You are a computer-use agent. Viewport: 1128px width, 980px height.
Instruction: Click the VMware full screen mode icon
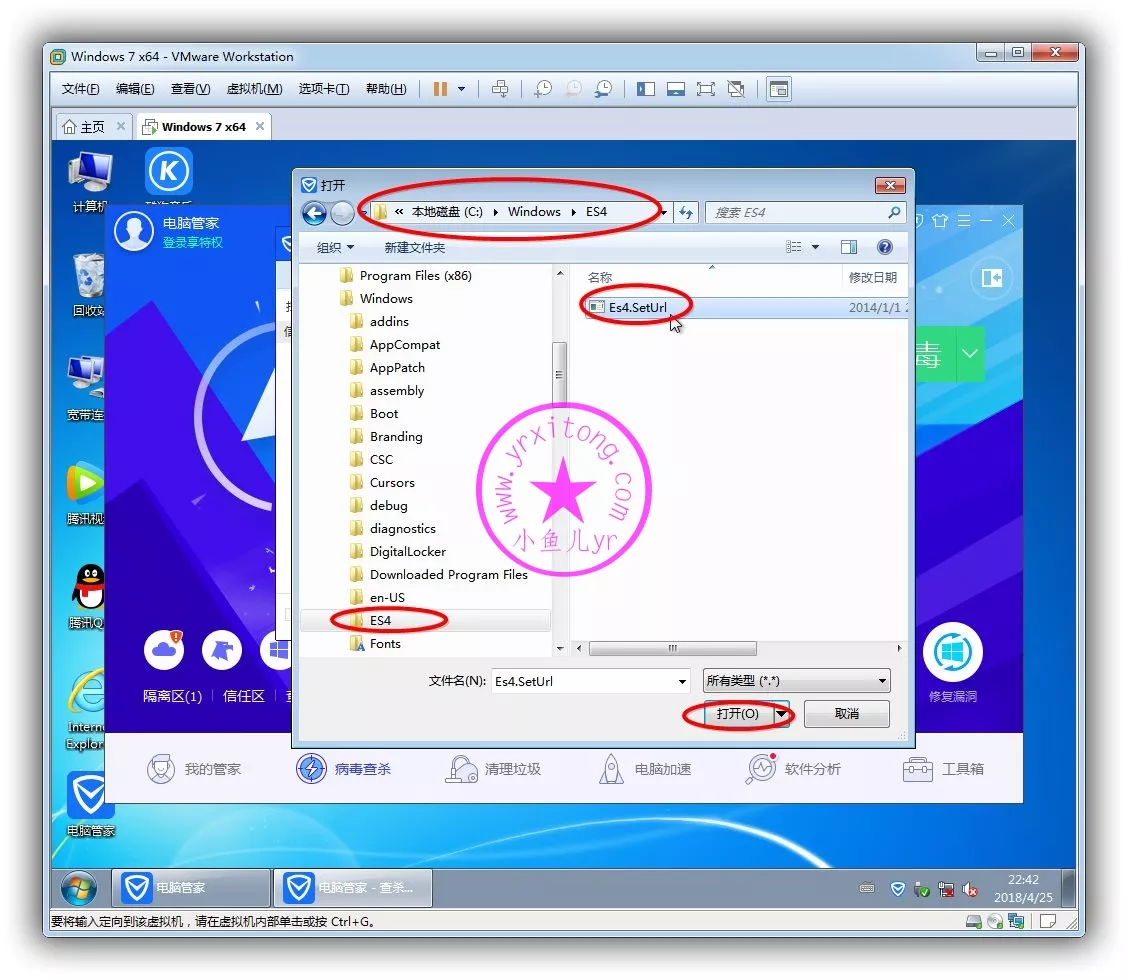(x=706, y=89)
